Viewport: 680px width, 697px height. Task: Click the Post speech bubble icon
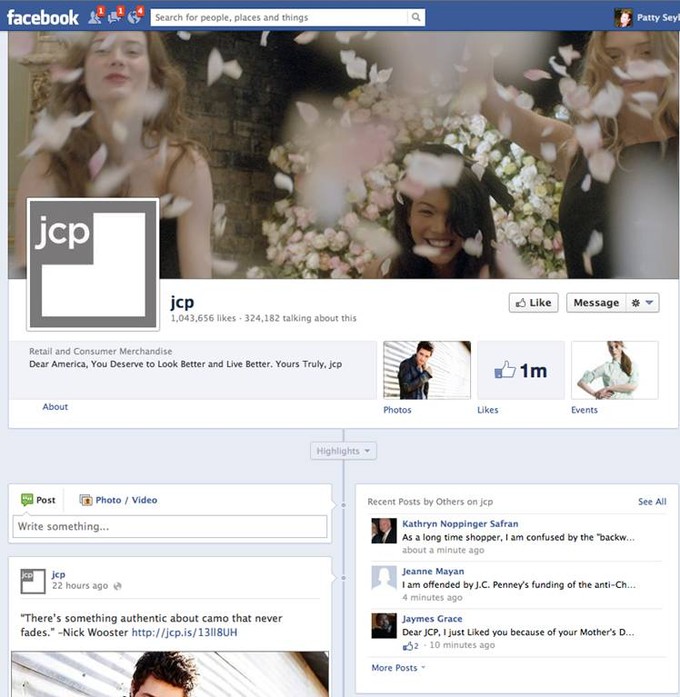tap(27, 500)
